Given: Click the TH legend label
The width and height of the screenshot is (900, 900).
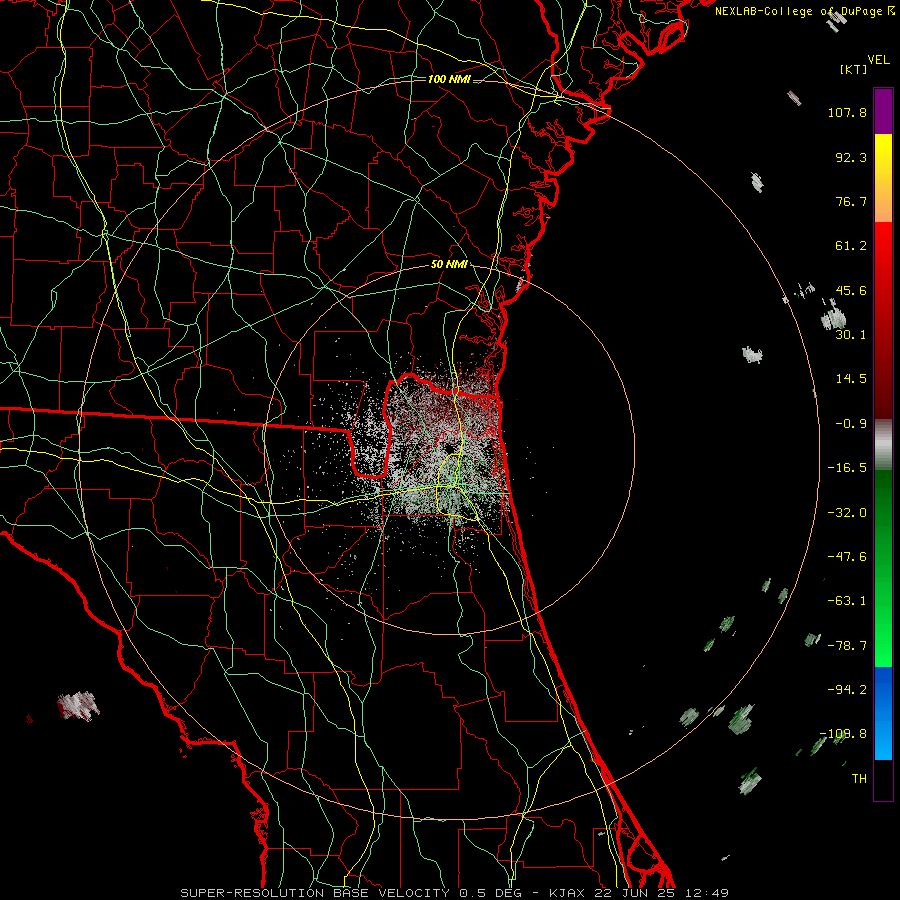Looking at the screenshot, I should pyautogui.click(x=859, y=779).
